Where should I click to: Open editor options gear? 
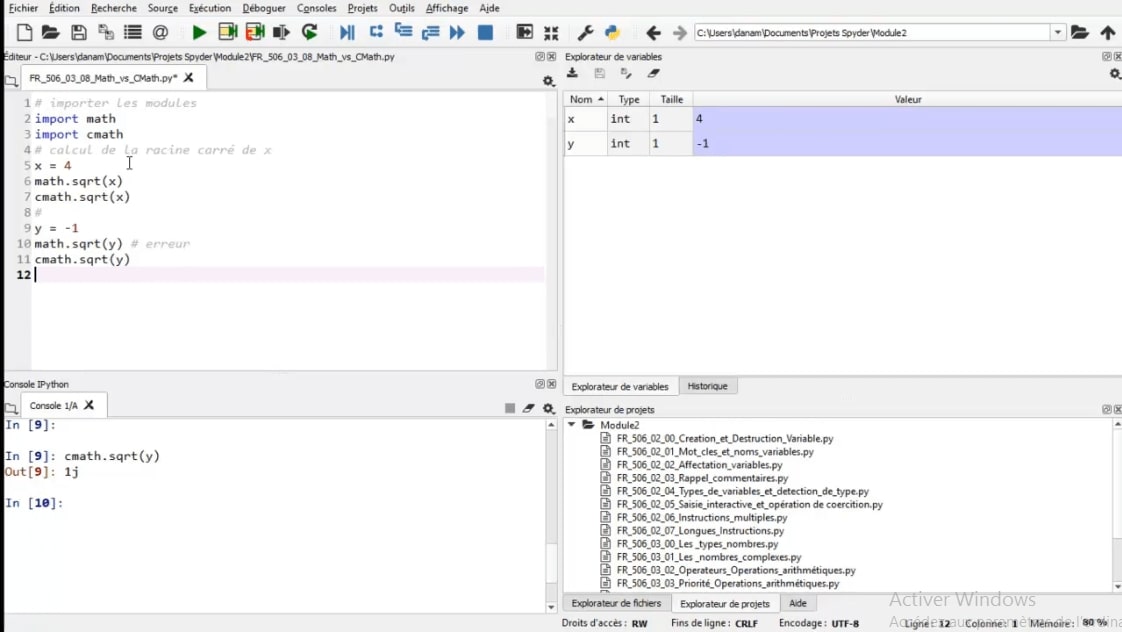[549, 81]
